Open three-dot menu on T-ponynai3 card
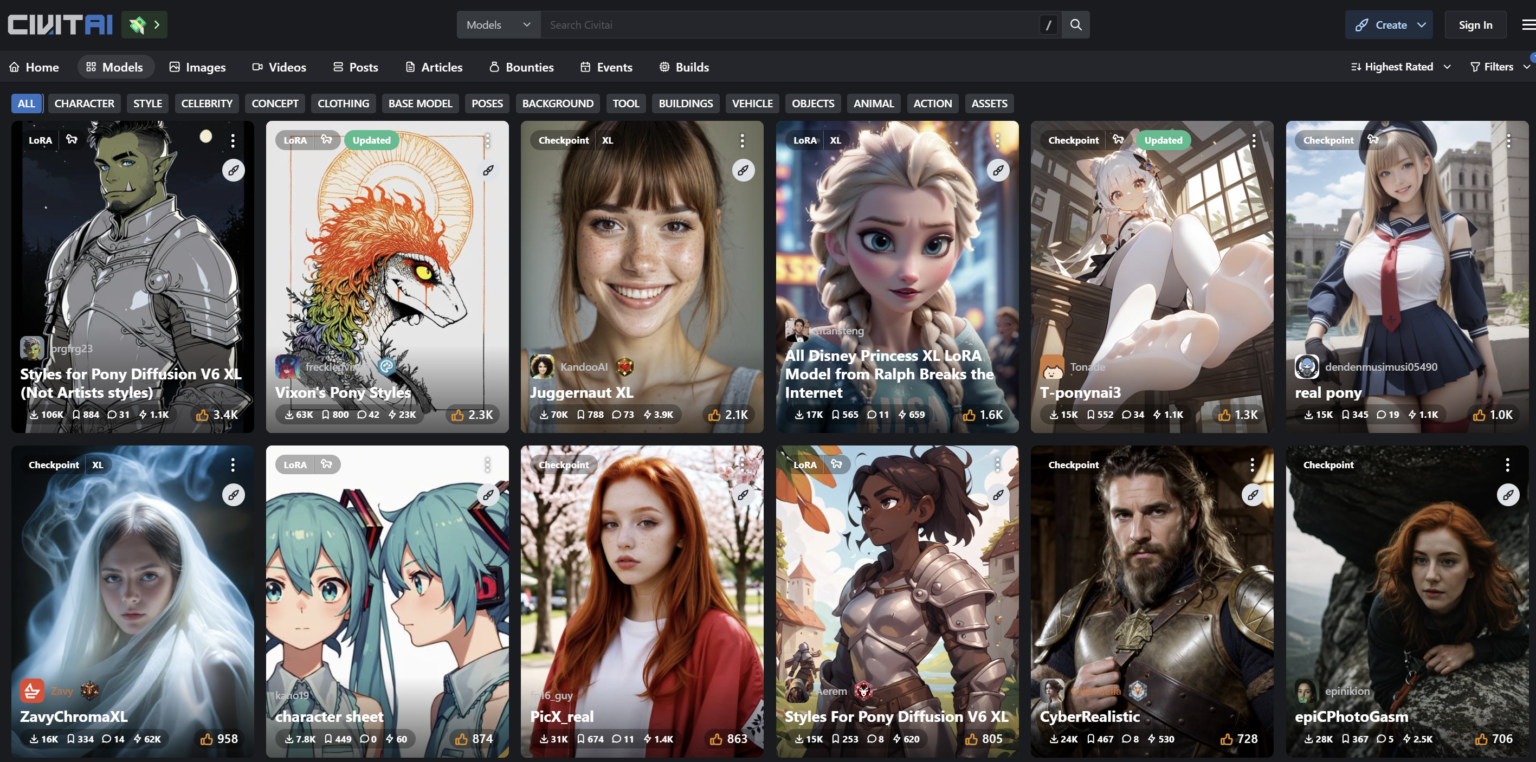Screen dimensions: 1536x762 (1252, 141)
